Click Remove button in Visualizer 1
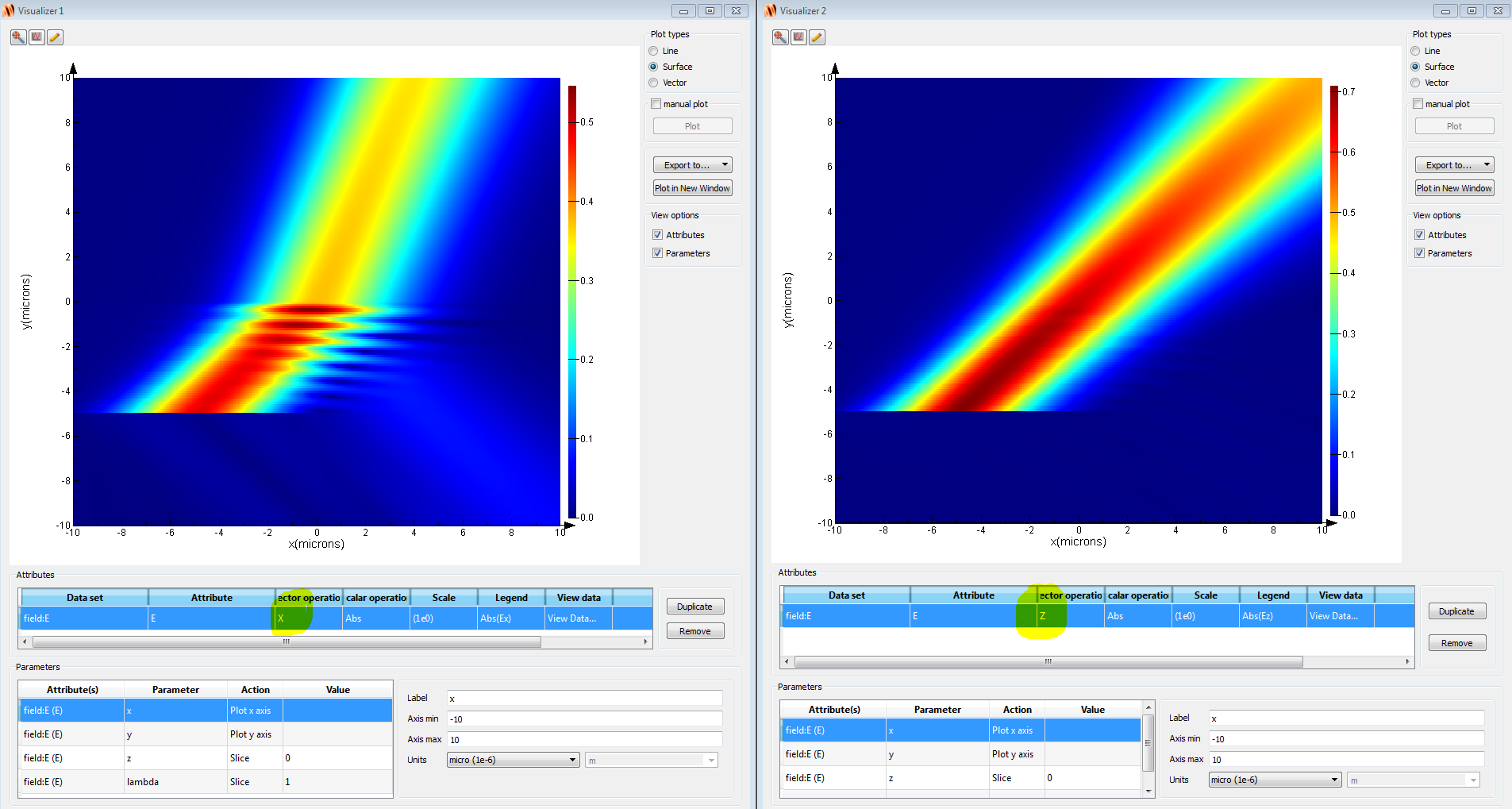Viewport: 1512px width, 809px height. point(695,631)
